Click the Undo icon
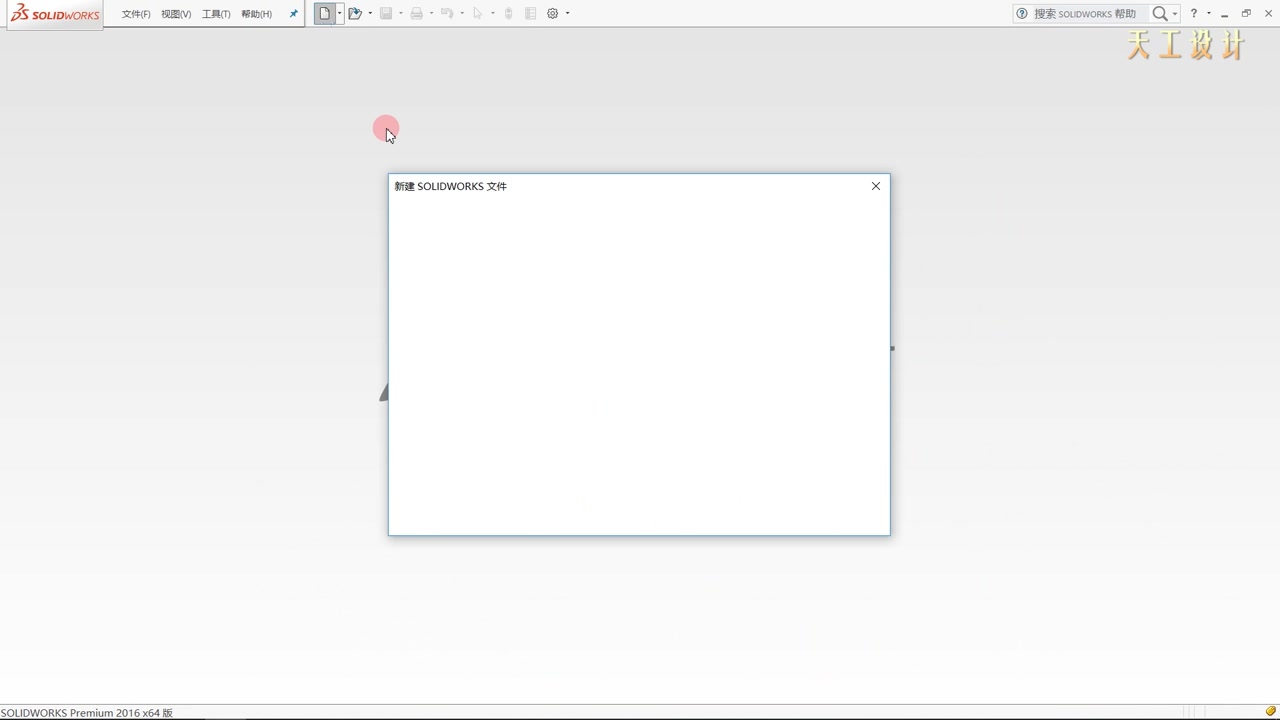This screenshot has width=1280, height=720. tap(447, 14)
